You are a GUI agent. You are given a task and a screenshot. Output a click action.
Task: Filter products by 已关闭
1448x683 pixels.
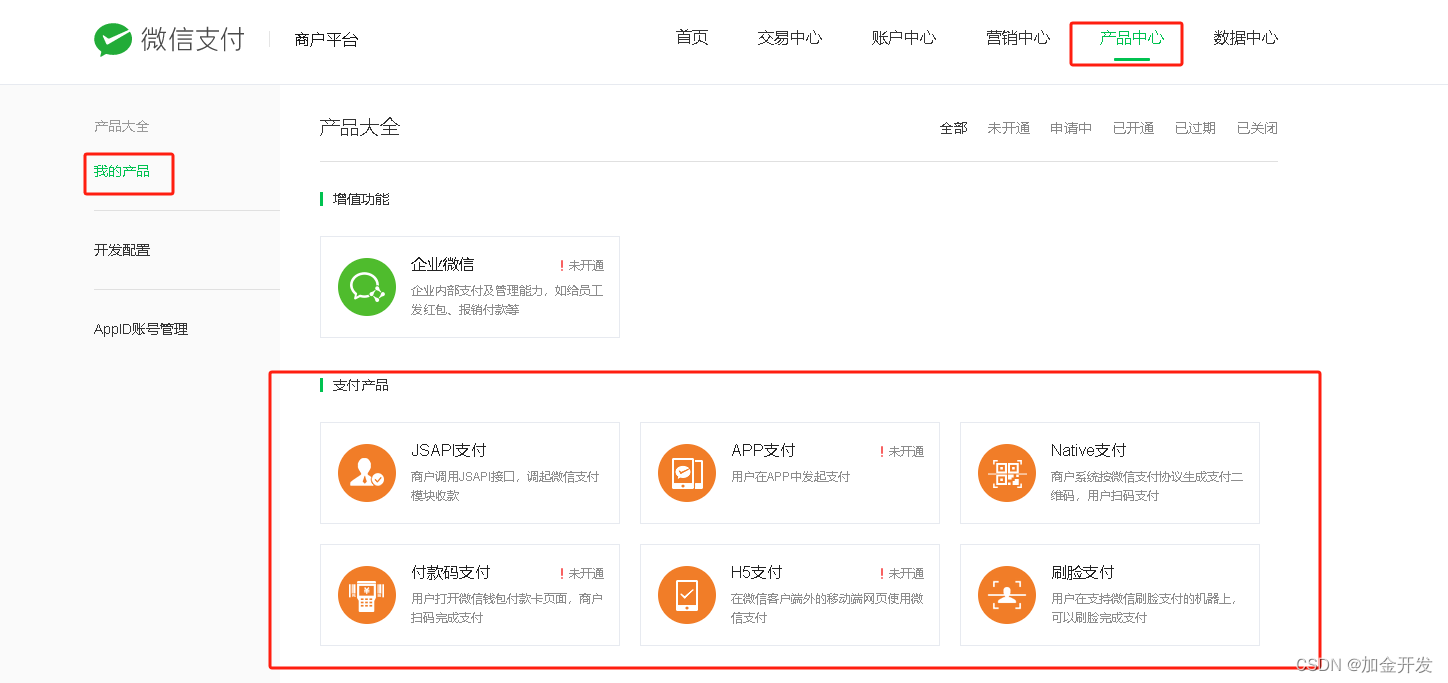point(1257,128)
